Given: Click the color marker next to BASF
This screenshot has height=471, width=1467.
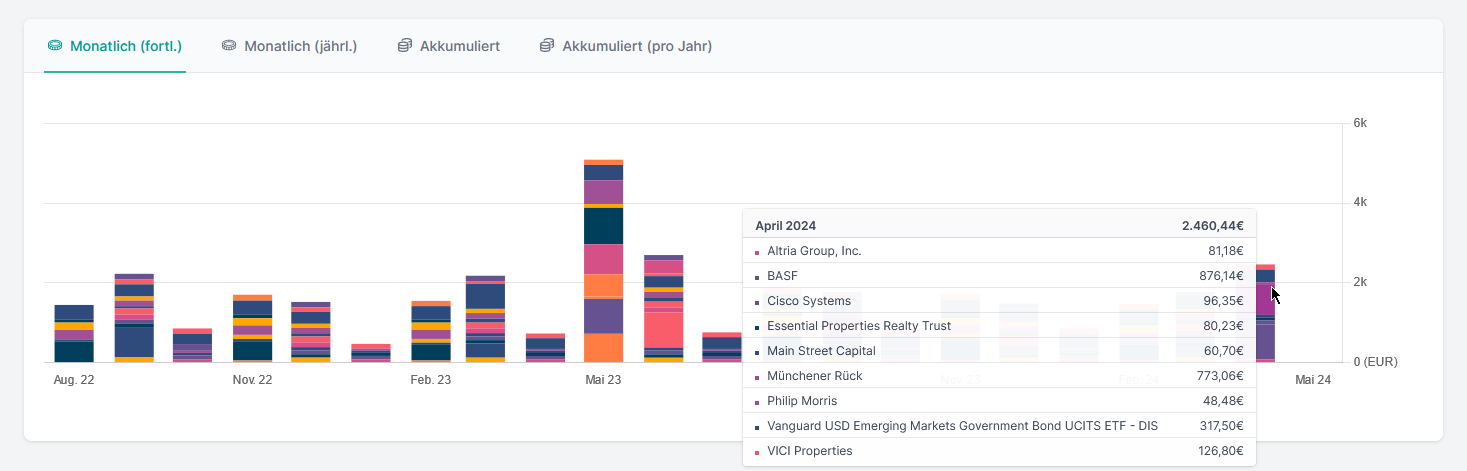Looking at the screenshot, I should (x=757, y=277).
